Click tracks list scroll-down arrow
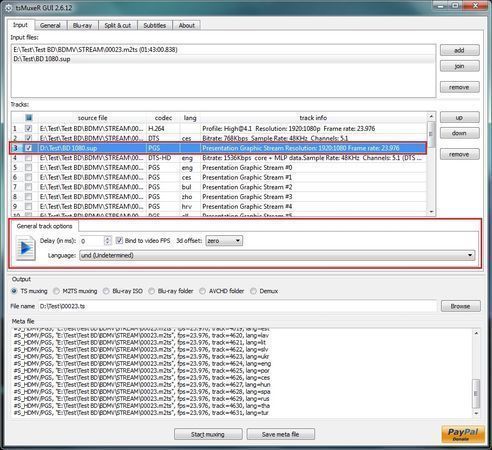Screen dimensions: 492x450 (x=431, y=211)
